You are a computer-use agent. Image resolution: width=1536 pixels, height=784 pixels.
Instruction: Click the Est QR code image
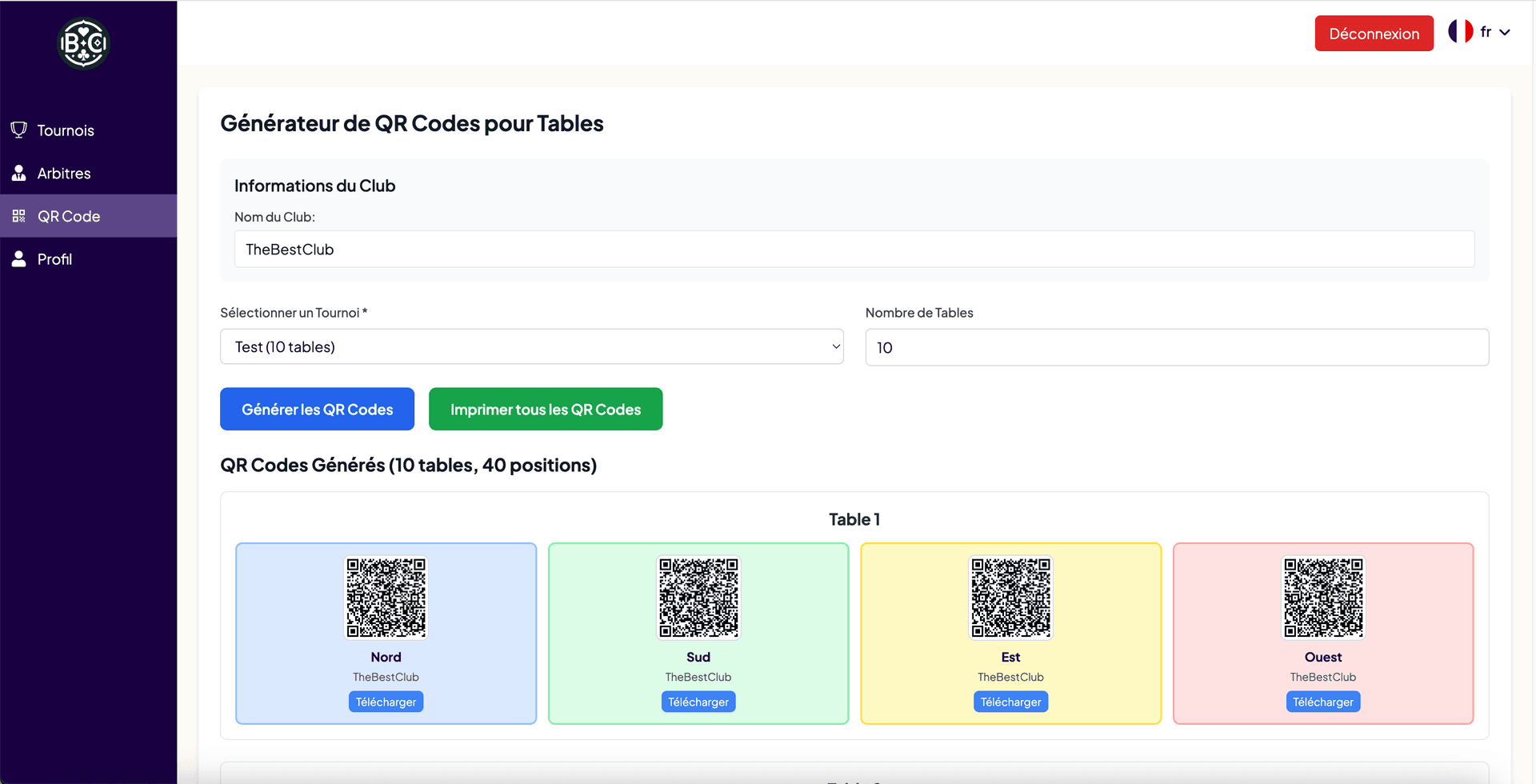[1010, 598]
